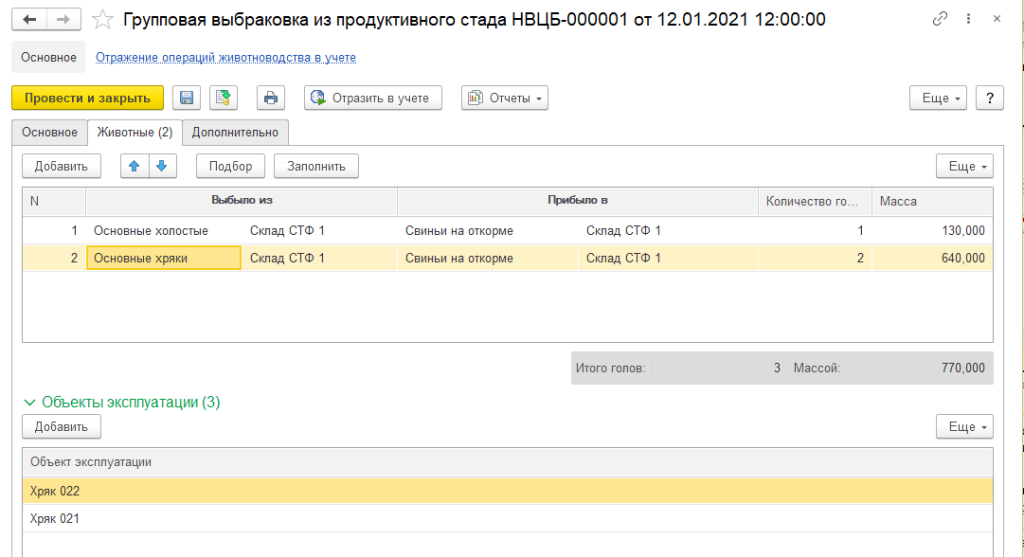
Task: Add document to favorites with star icon
Action: point(101,19)
